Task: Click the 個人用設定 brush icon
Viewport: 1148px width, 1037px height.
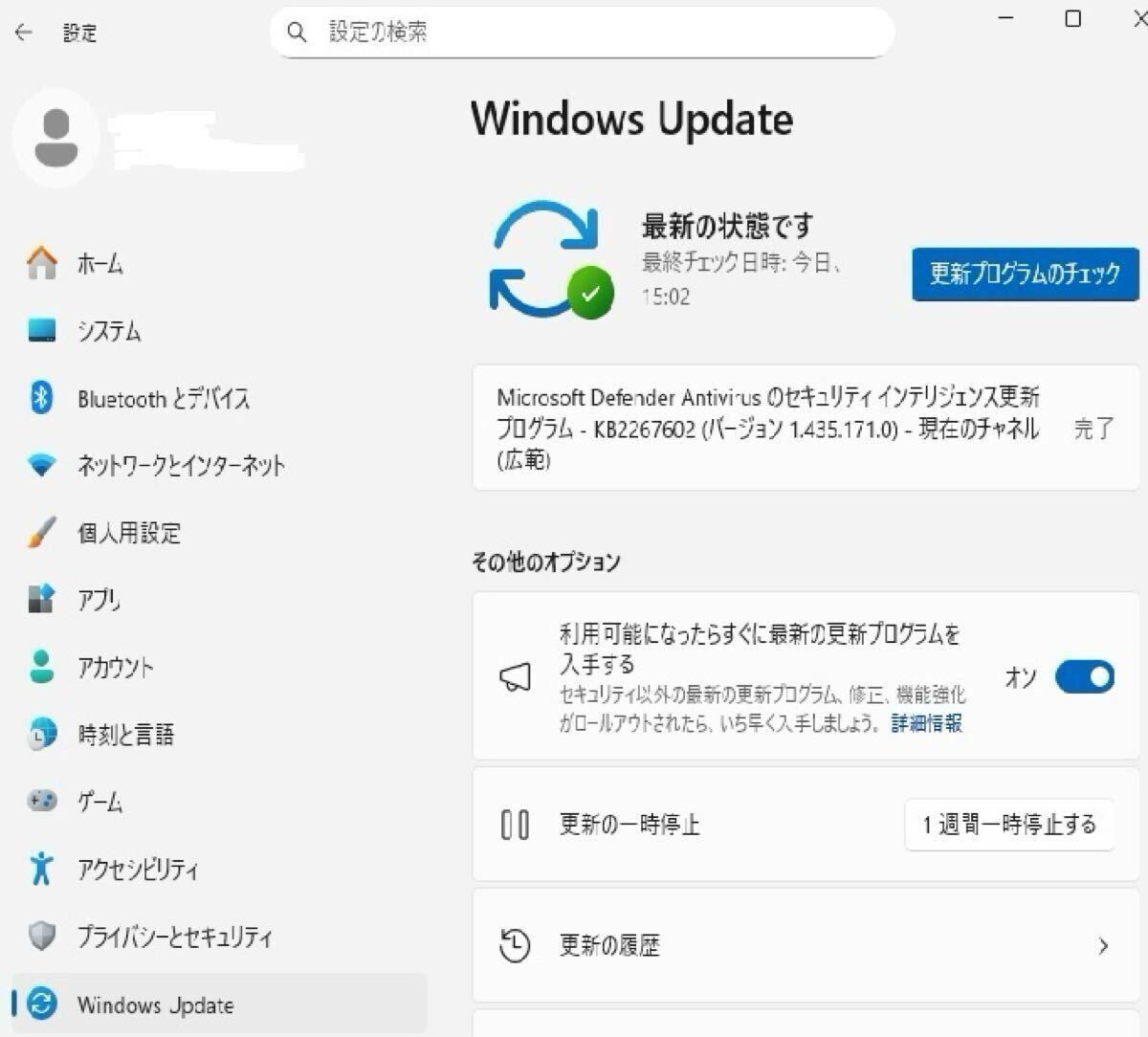Action: (42, 534)
